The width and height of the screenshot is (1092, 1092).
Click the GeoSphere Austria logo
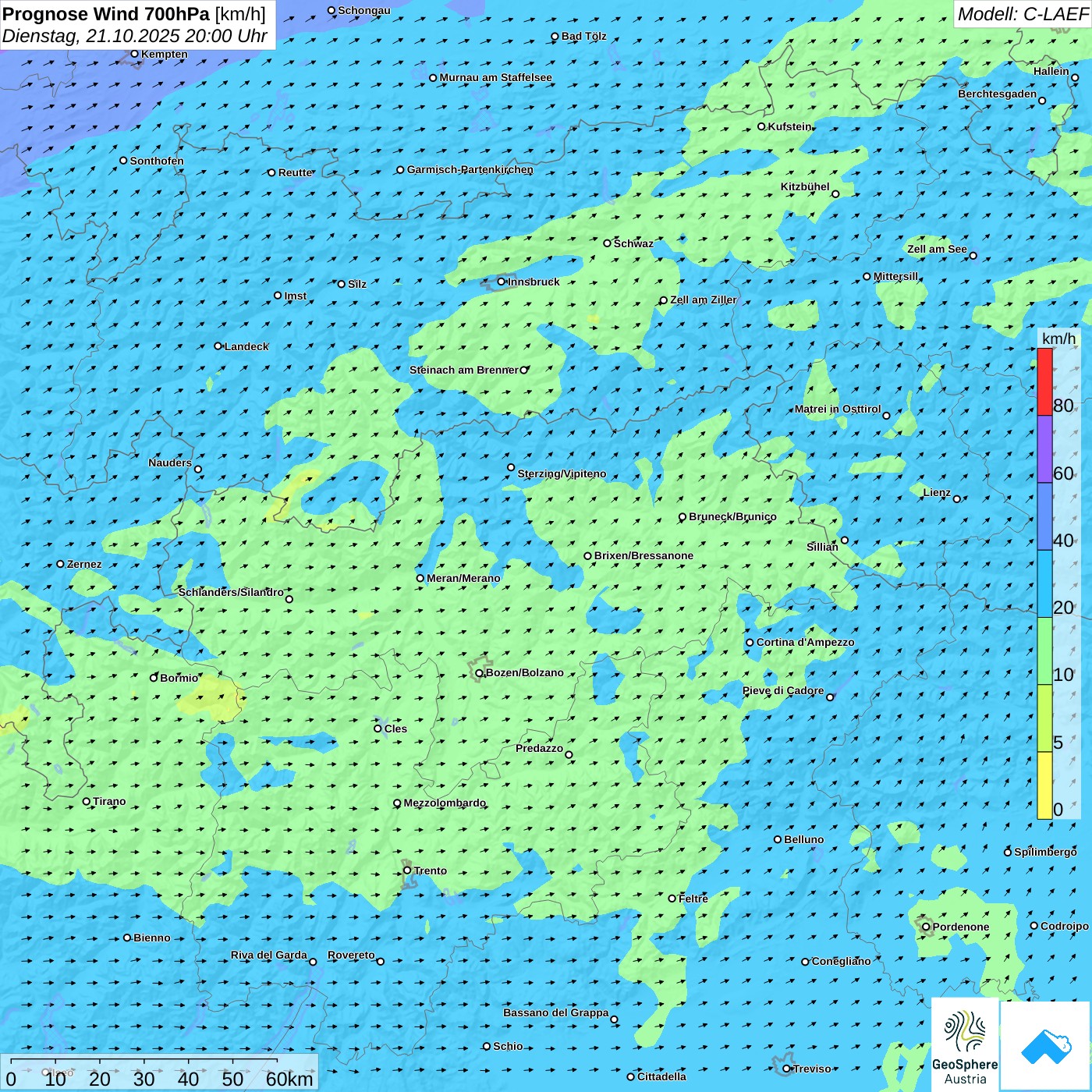pyautogui.click(x=965, y=1045)
